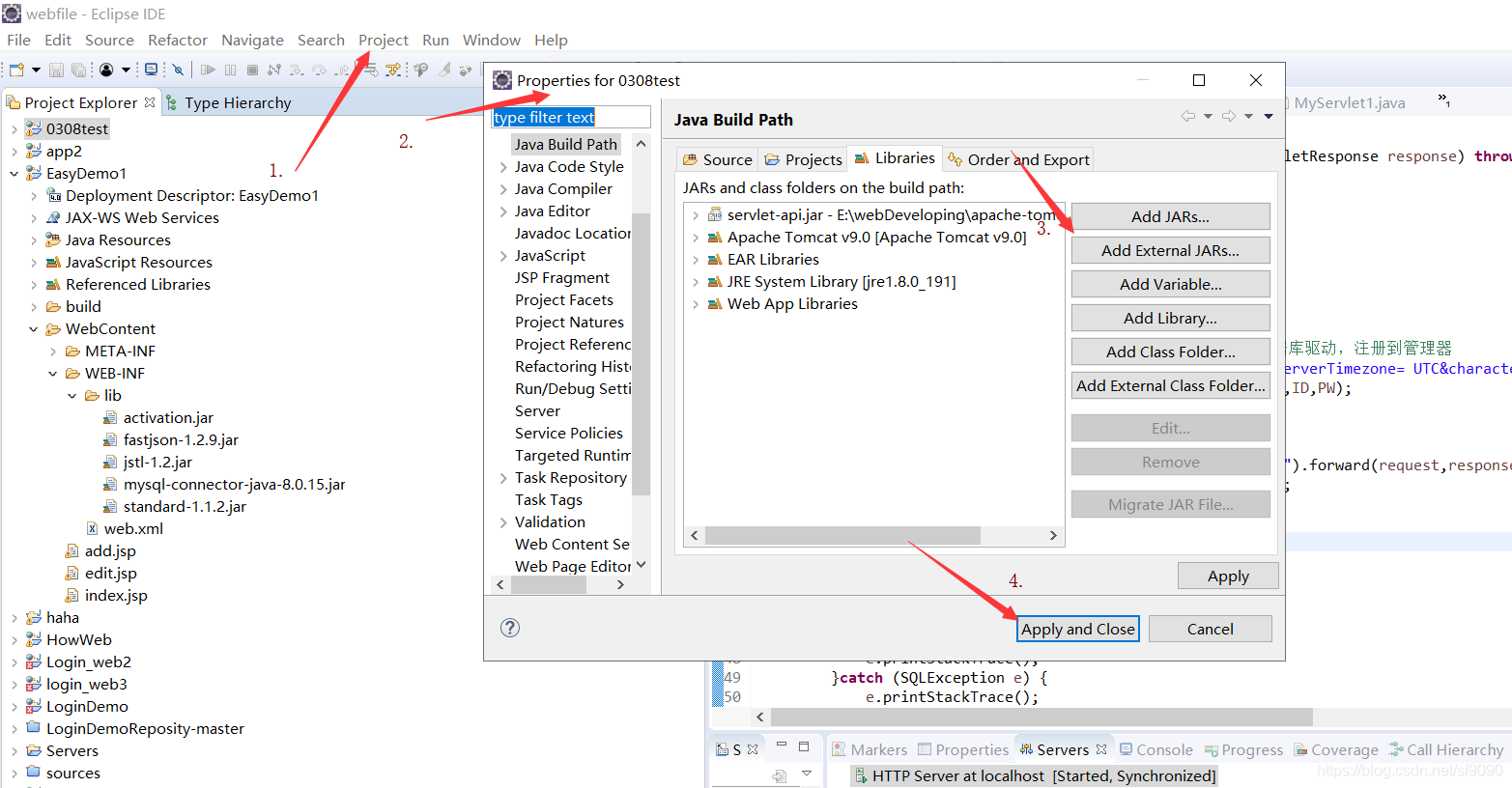
Task: Open the Window menu
Action: click(492, 40)
